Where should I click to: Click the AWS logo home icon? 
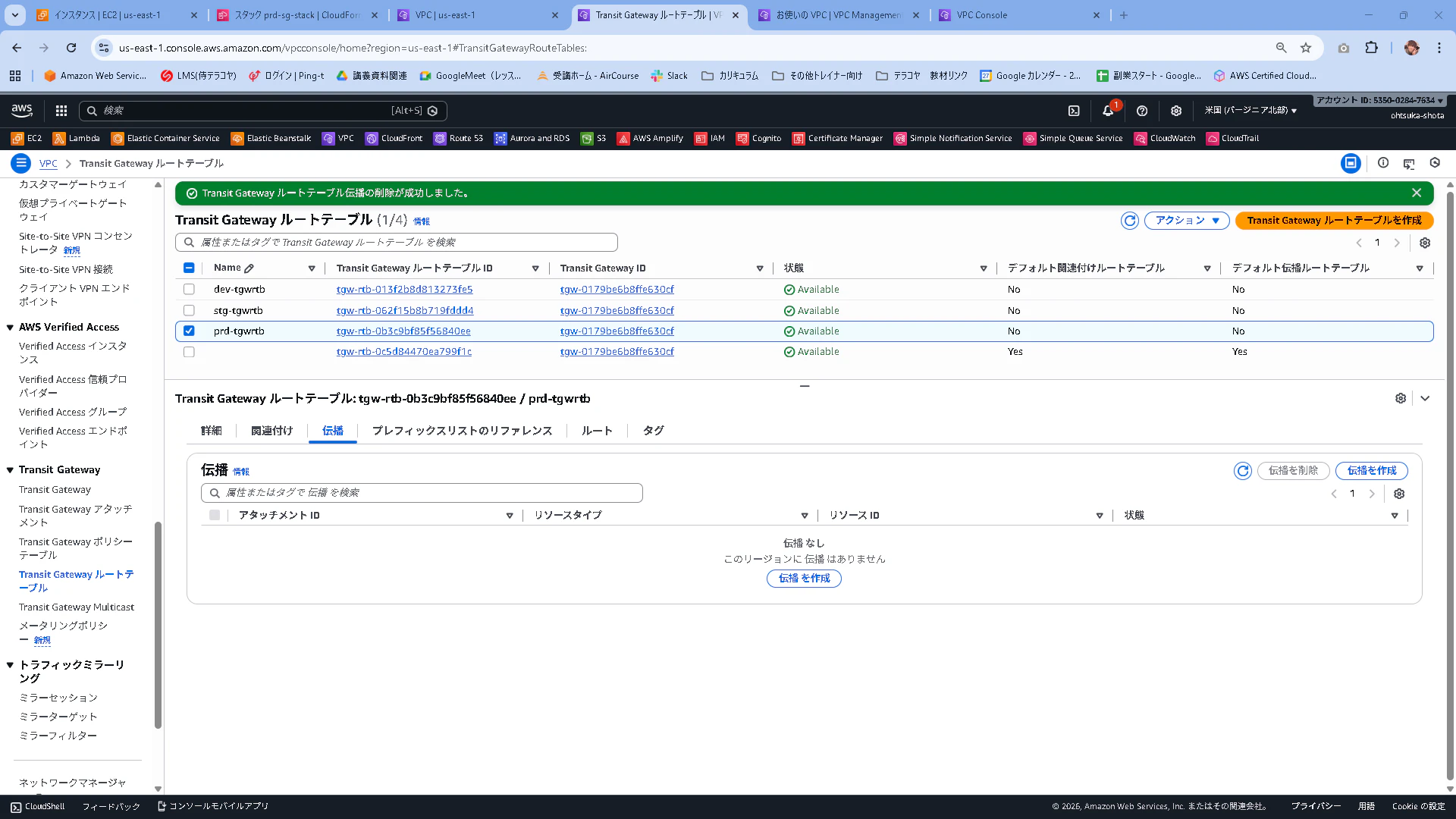click(x=22, y=111)
